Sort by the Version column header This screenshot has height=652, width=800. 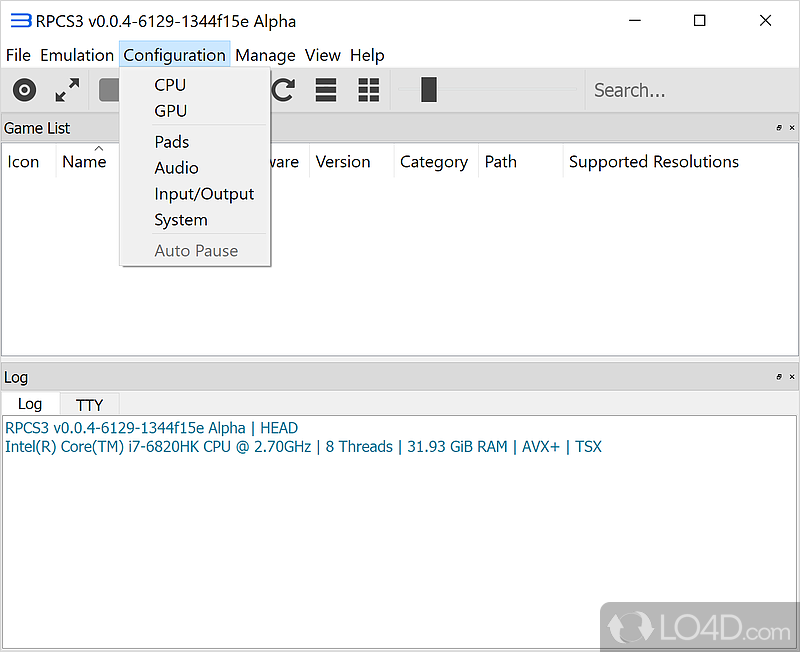point(352,162)
